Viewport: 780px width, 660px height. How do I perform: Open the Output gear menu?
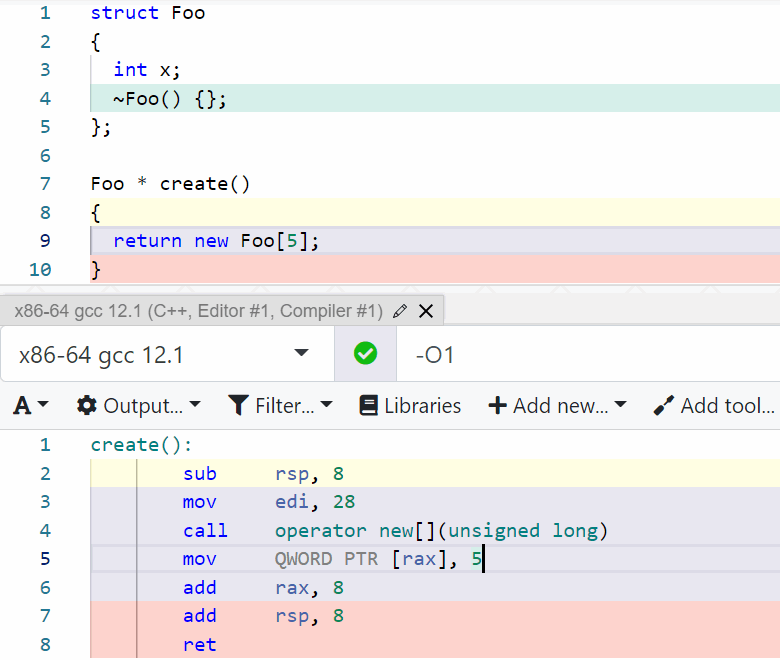(138, 405)
